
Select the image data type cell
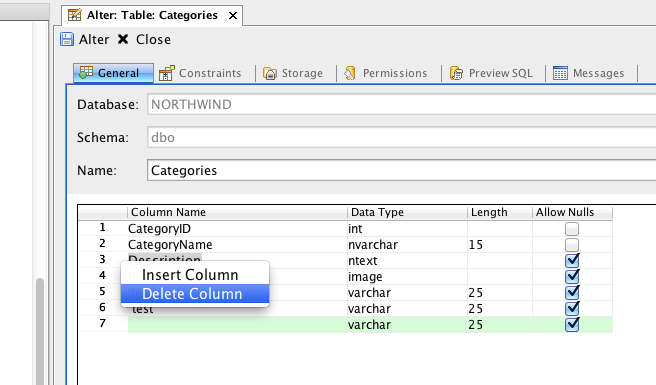click(407, 276)
